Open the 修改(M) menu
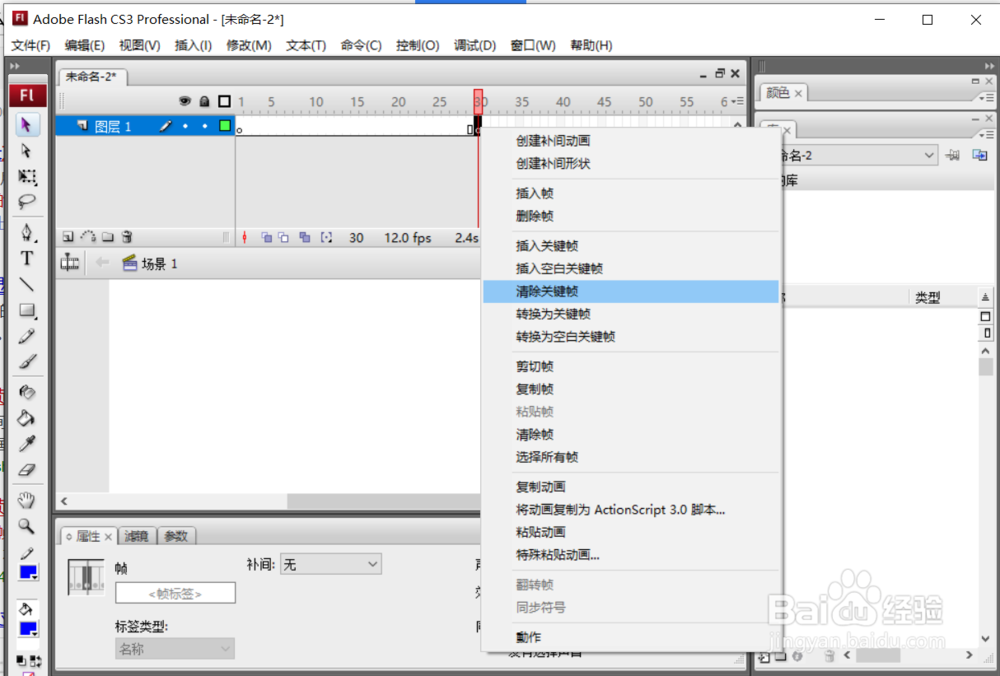1000x676 pixels. 249,45
